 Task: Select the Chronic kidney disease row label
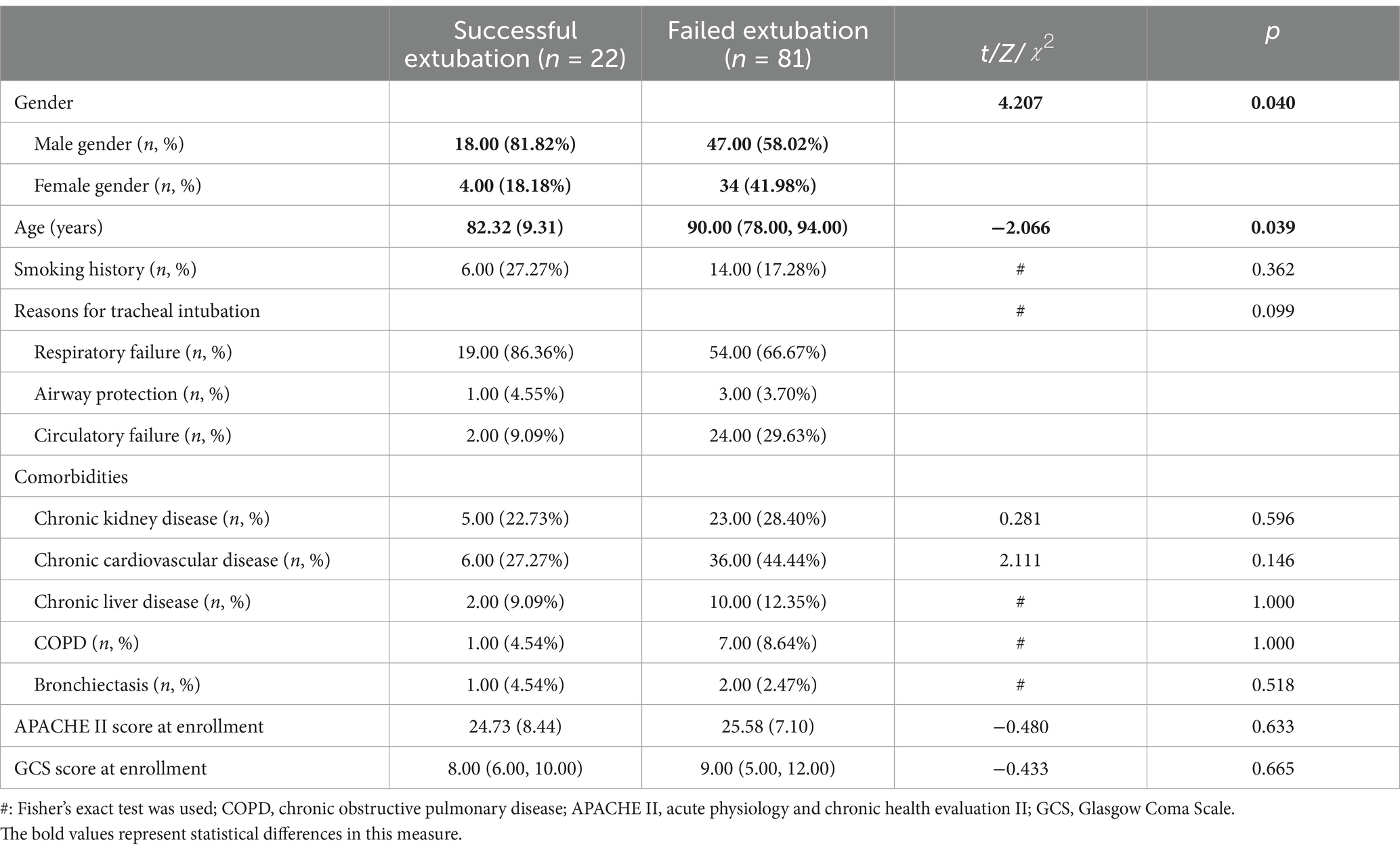[152, 519]
